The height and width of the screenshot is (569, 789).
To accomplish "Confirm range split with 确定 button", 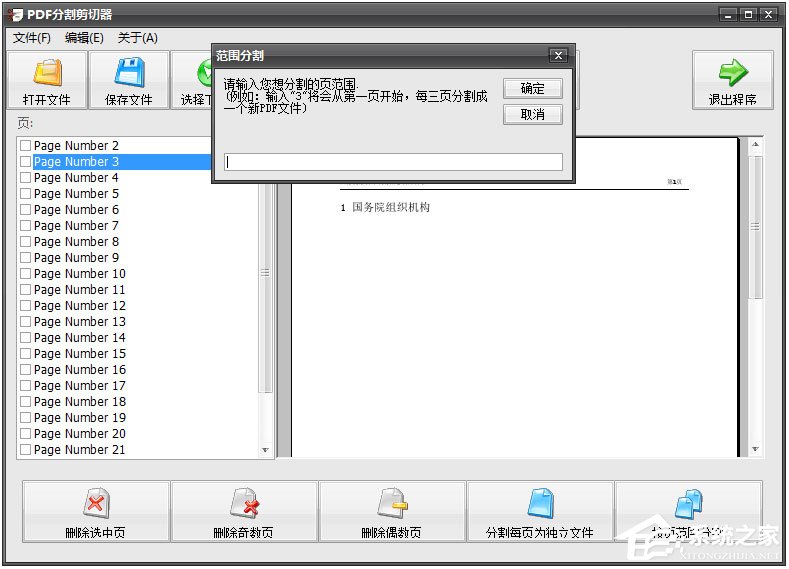I will point(532,89).
